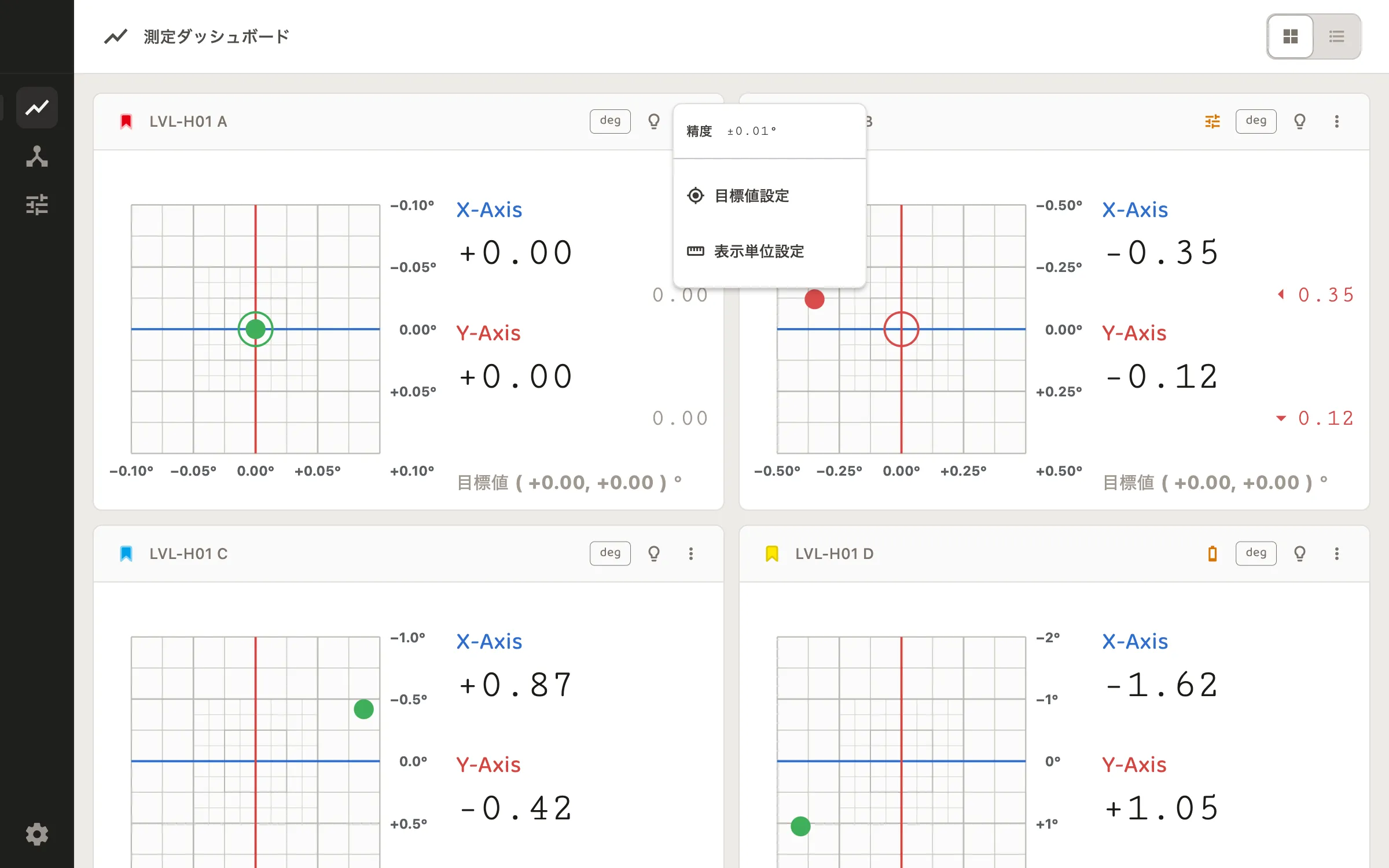
Task: Click deg unit button on LVL-H01 C
Action: pos(610,554)
